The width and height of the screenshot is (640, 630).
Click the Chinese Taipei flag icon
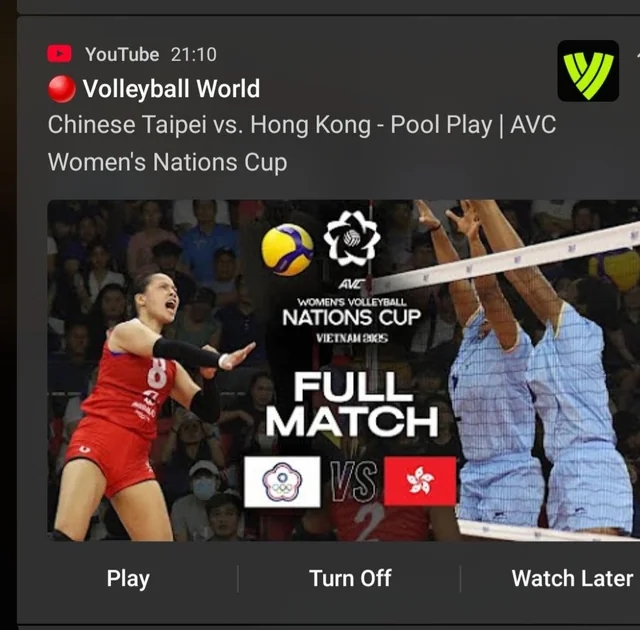click(x=282, y=482)
